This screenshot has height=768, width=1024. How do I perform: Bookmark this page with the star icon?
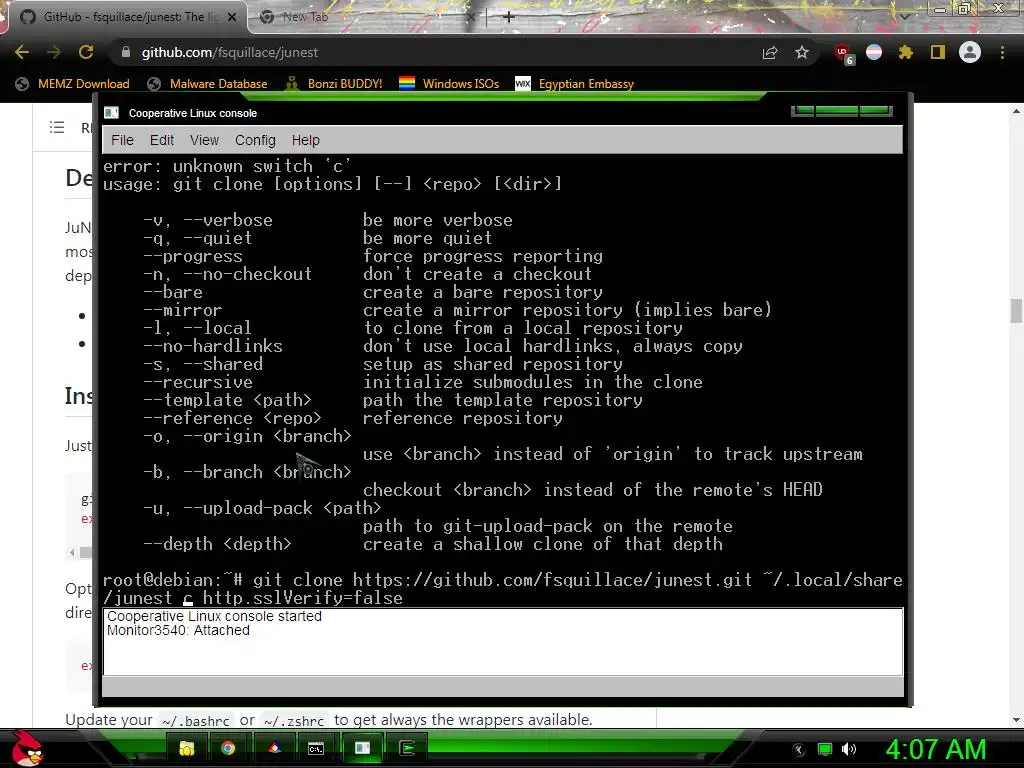click(x=802, y=52)
